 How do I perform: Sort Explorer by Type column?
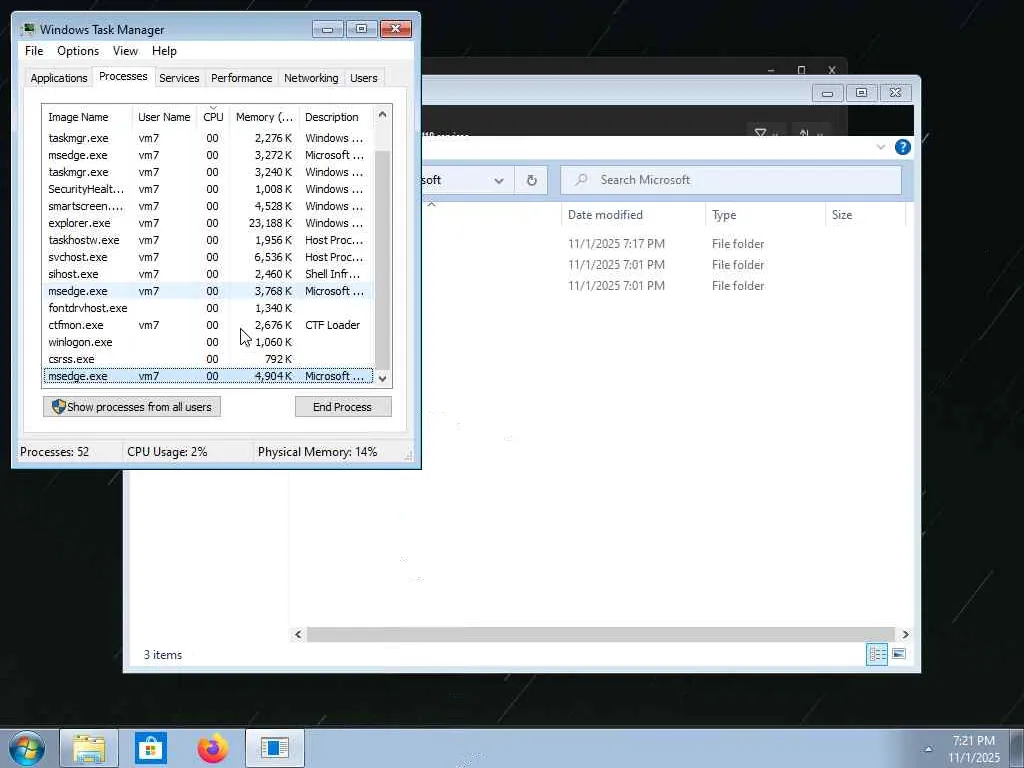(765, 215)
